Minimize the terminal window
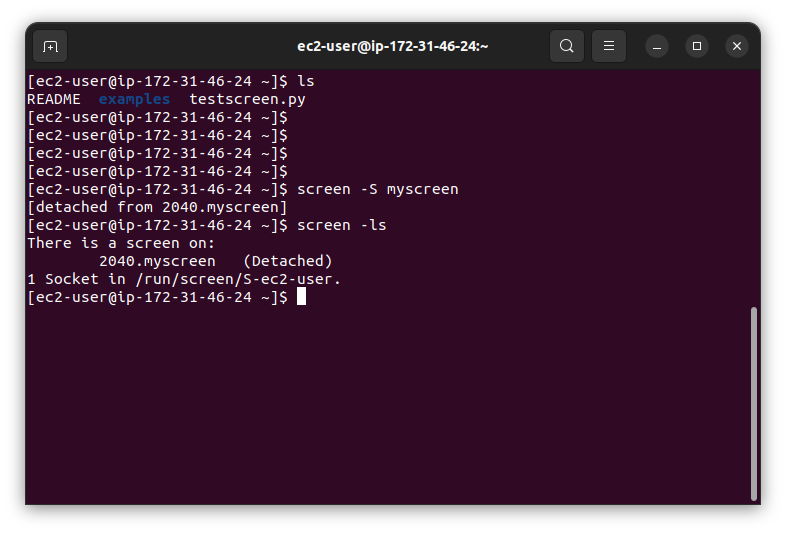Image resolution: width=786 pixels, height=533 pixels. [x=657, y=46]
